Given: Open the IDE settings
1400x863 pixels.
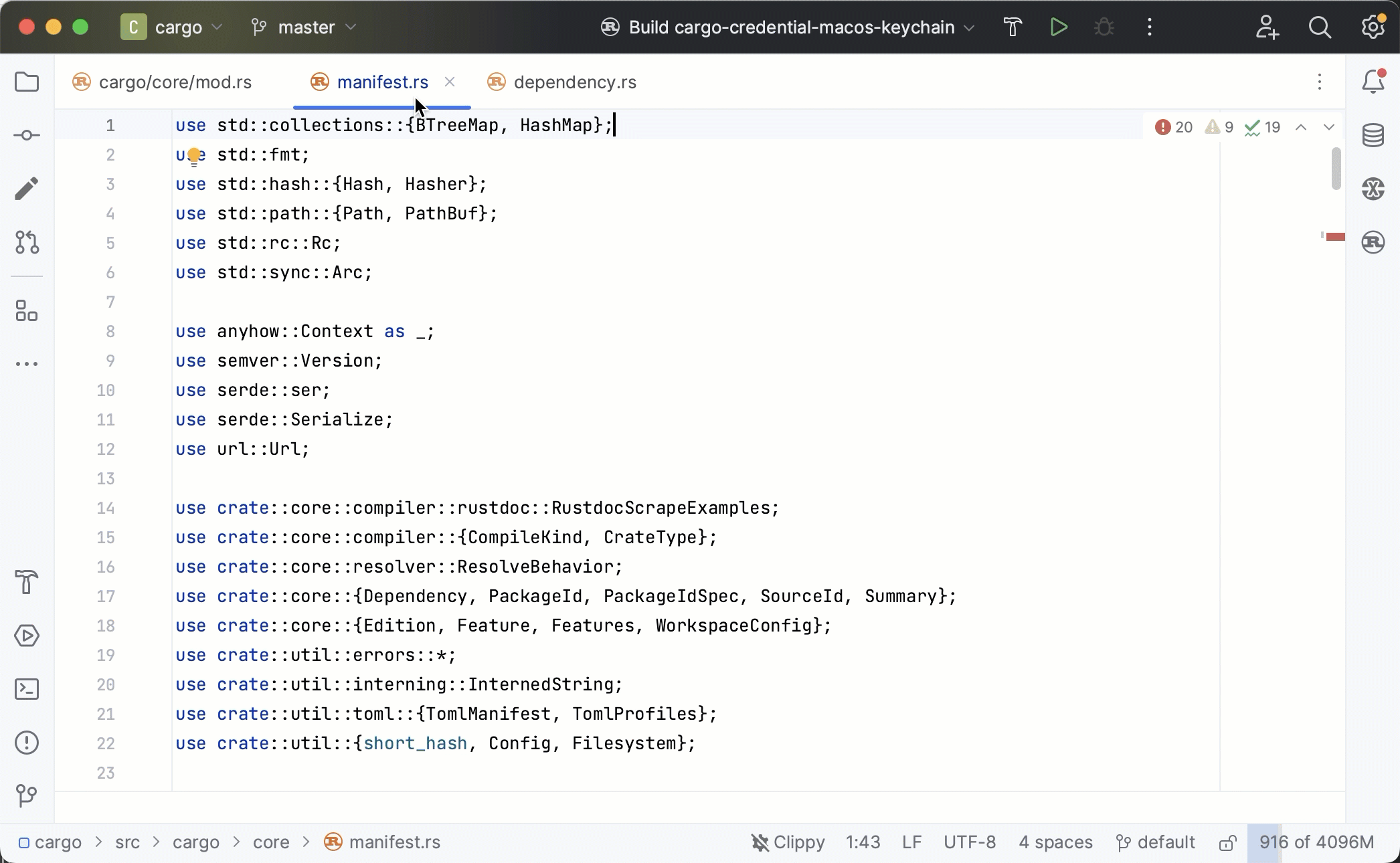Looking at the screenshot, I should click(x=1372, y=27).
